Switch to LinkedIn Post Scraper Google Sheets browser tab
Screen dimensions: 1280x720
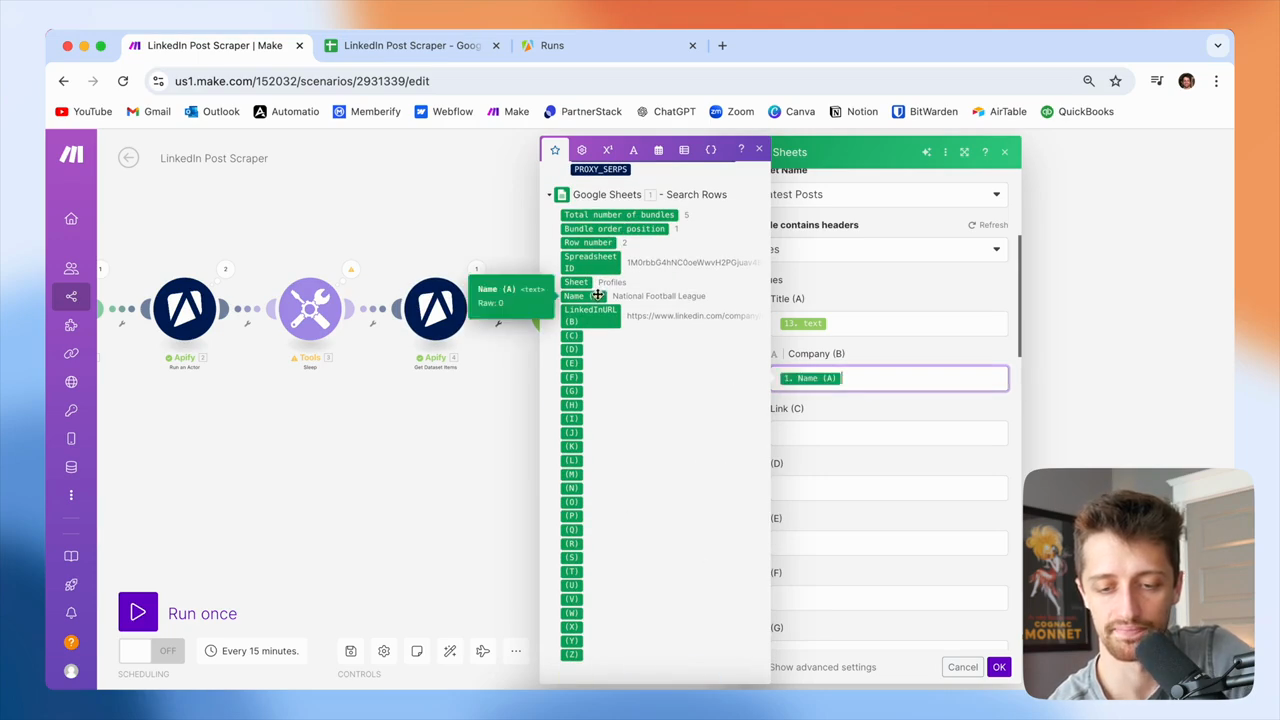[x=412, y=45]
